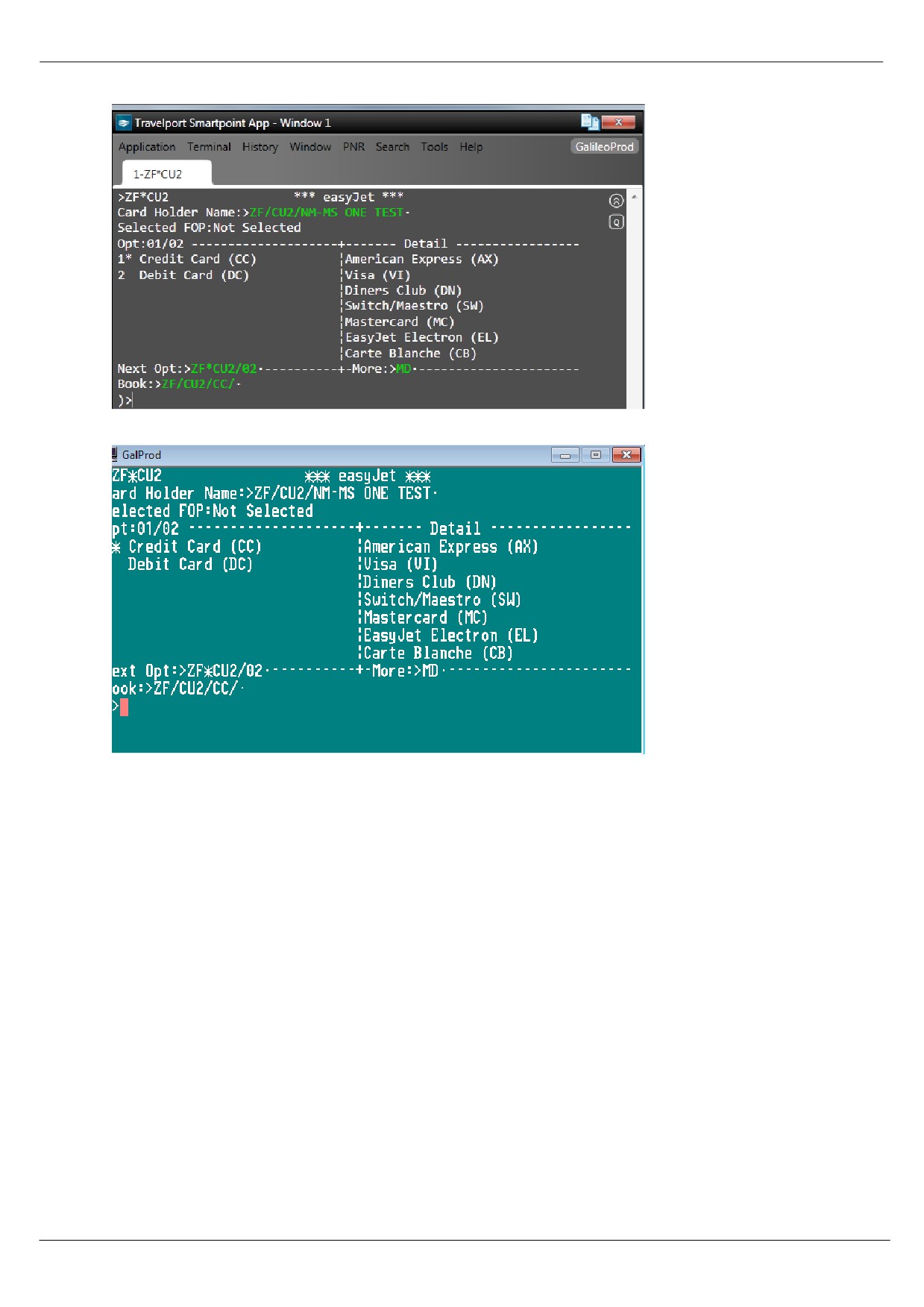Click the circled double-chevron up icon
The width and height of the screenshot is (924, 1307).
click(616, 201)
